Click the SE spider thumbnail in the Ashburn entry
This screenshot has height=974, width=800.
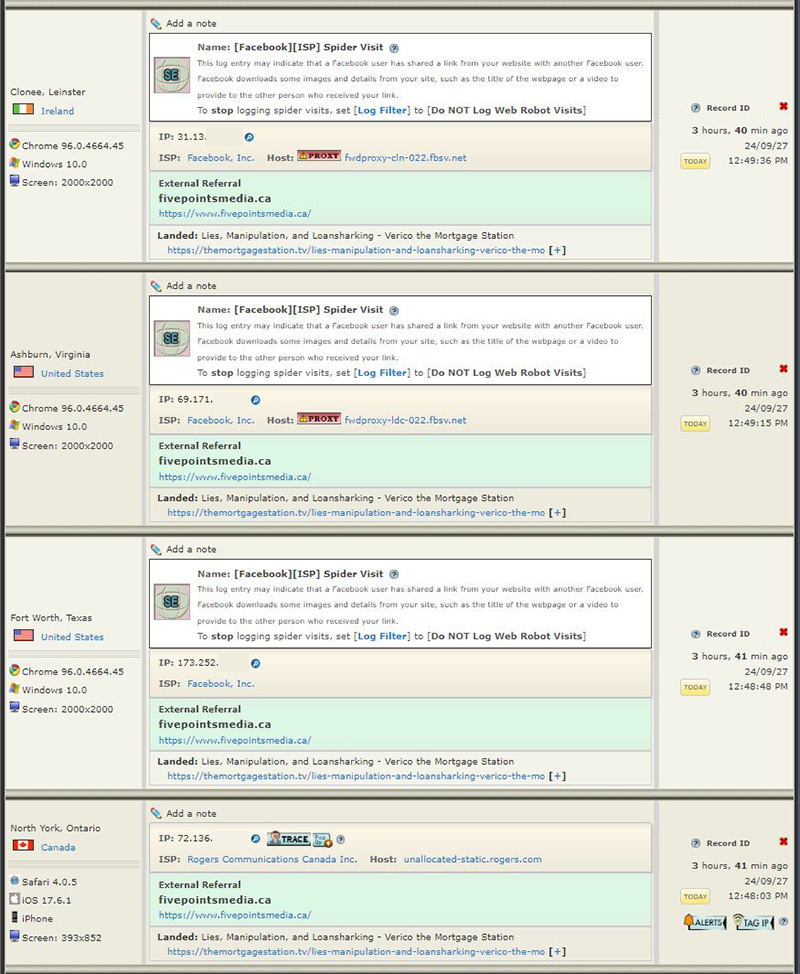172,338
